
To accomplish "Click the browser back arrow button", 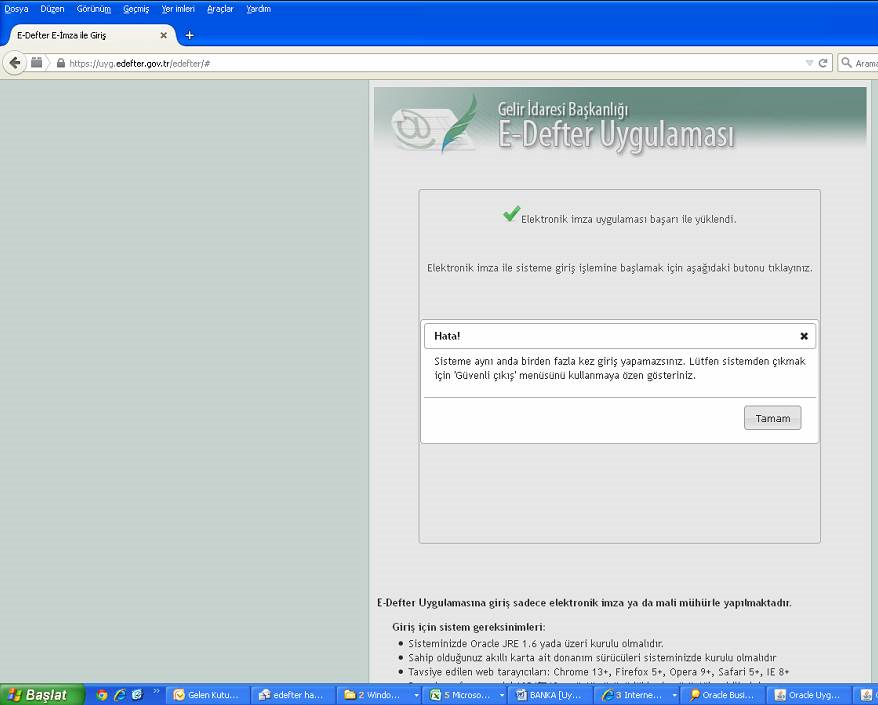I will point(14,62).
